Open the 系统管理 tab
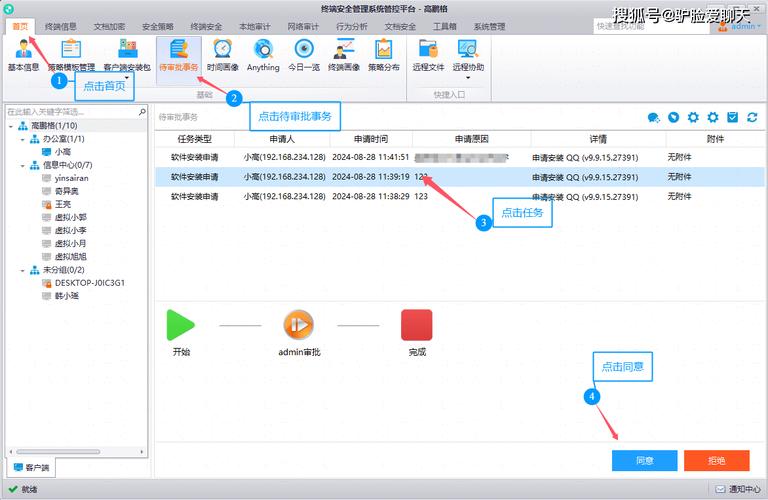This screenshot has height=500, width=768. click(489, 26)
